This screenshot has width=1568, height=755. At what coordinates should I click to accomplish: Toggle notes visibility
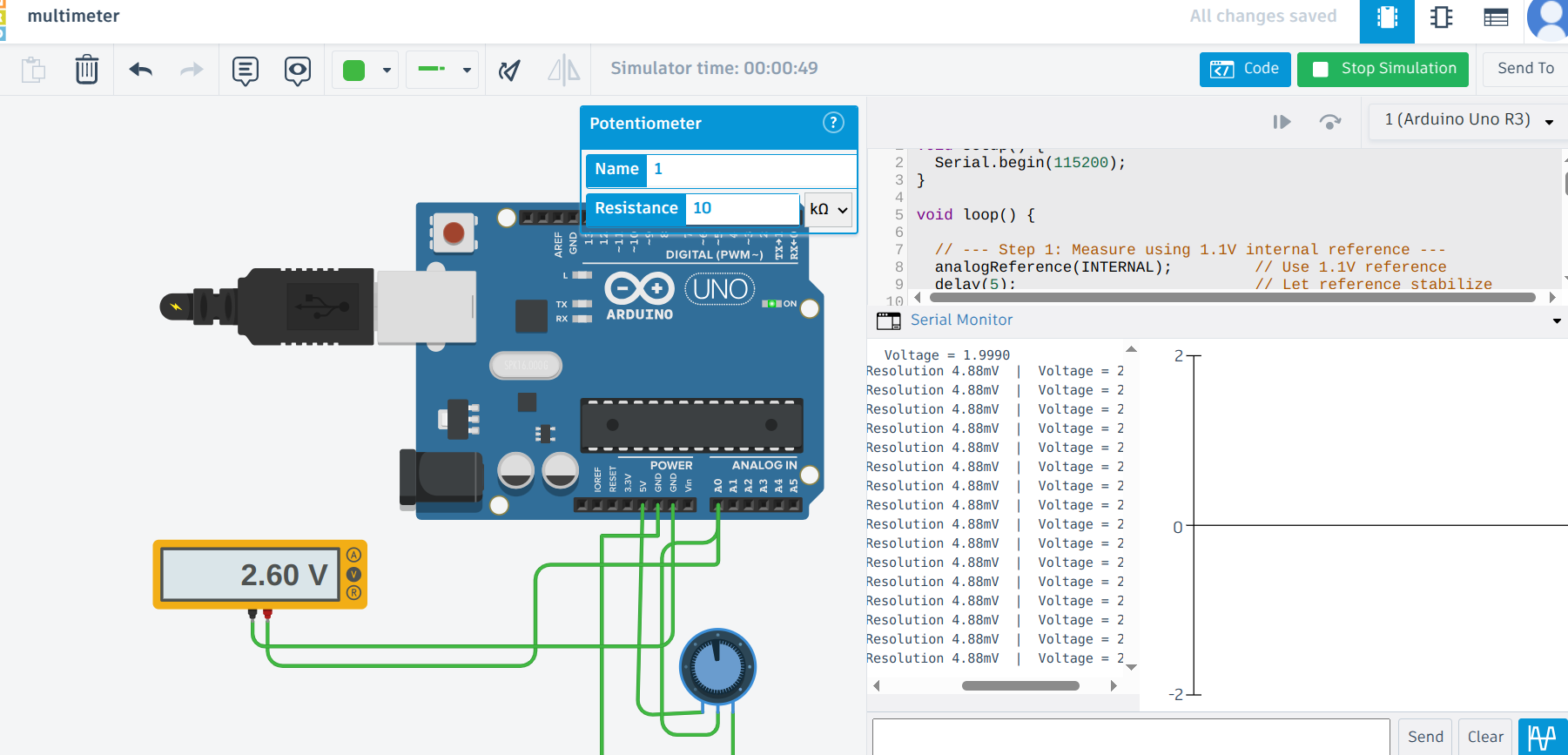[298, 70]
